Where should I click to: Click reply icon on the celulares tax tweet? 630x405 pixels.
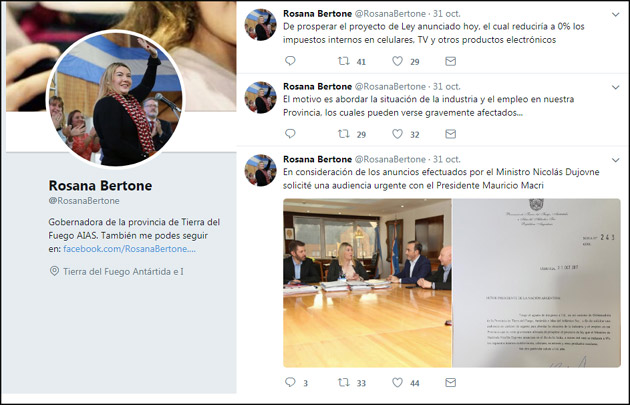point(290,62)
